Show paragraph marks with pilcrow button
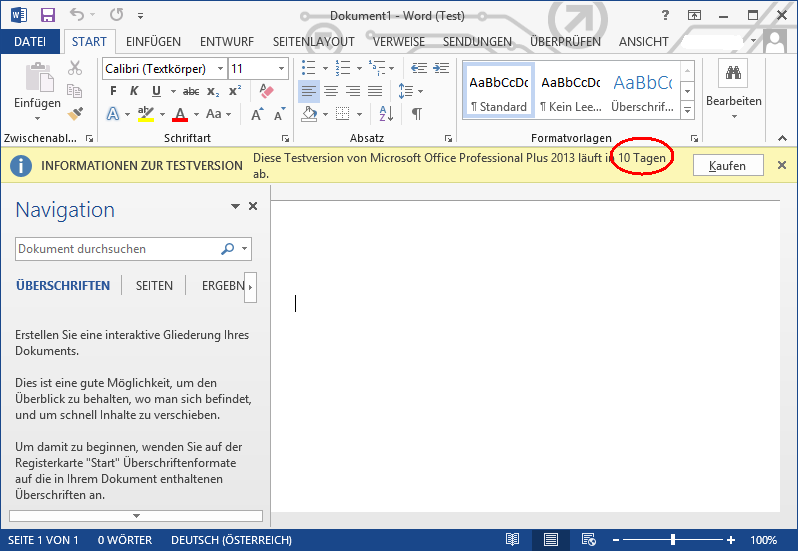Viewport: 798px width, 551px height. click(x=416, y=113)
